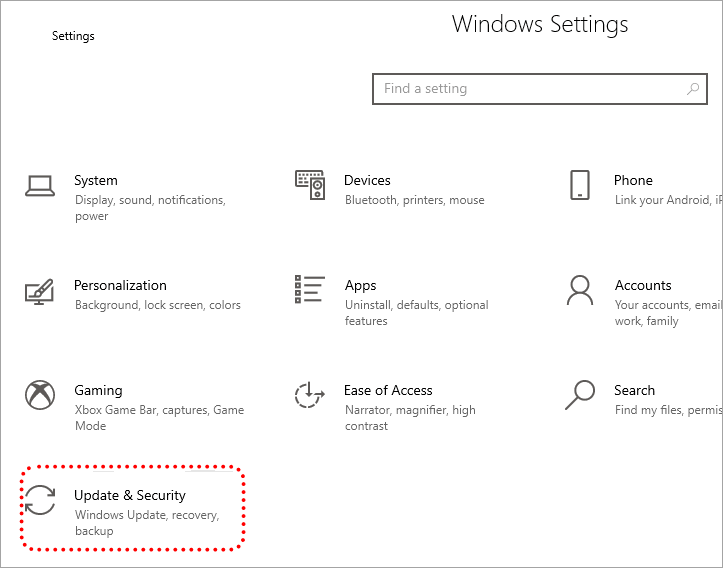Go to Devices settings label

point(367,181)
